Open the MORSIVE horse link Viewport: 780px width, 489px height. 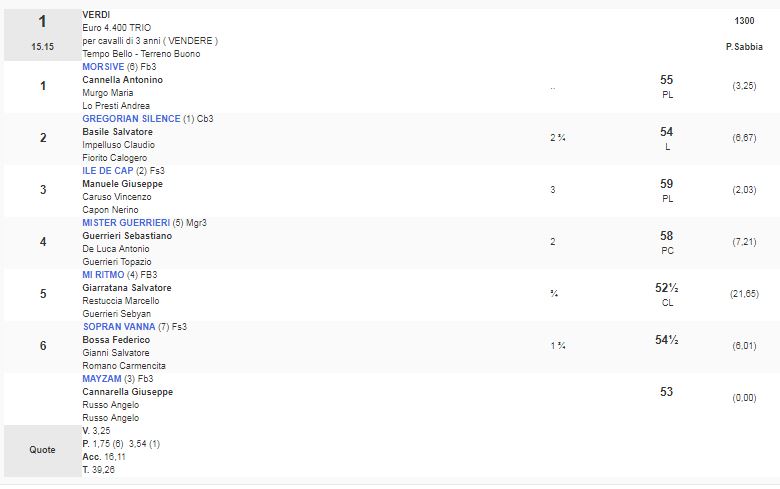[x=103, y=66]
